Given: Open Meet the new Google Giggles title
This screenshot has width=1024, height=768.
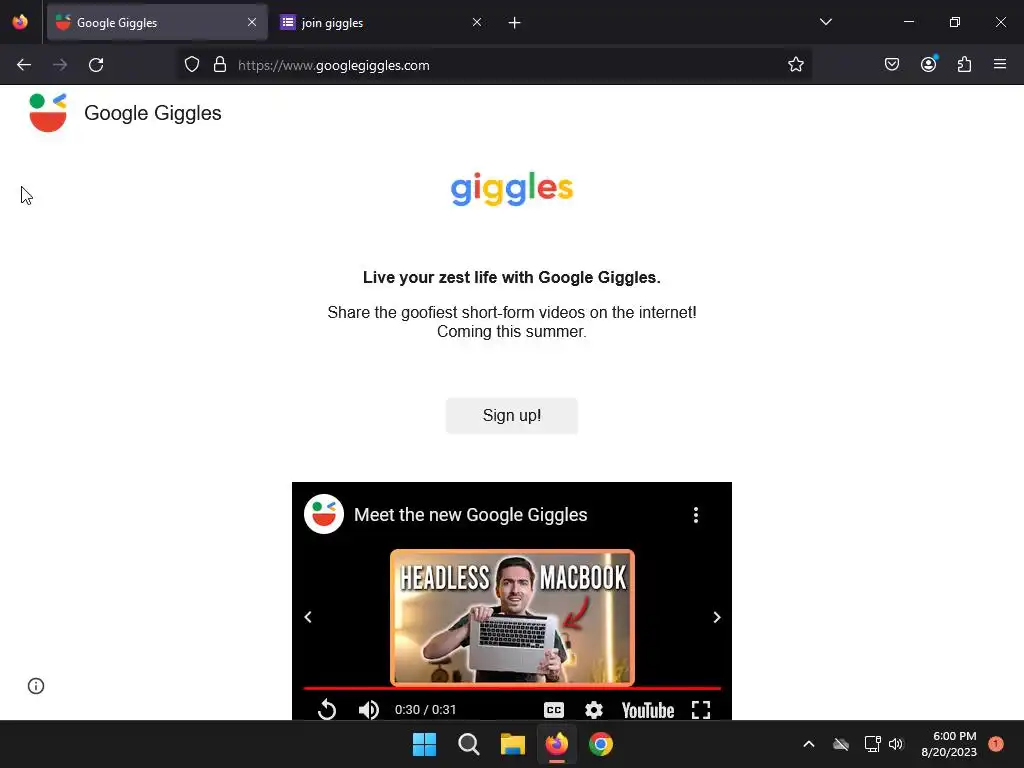Looking at the screenshot, I should pos(470,515).
